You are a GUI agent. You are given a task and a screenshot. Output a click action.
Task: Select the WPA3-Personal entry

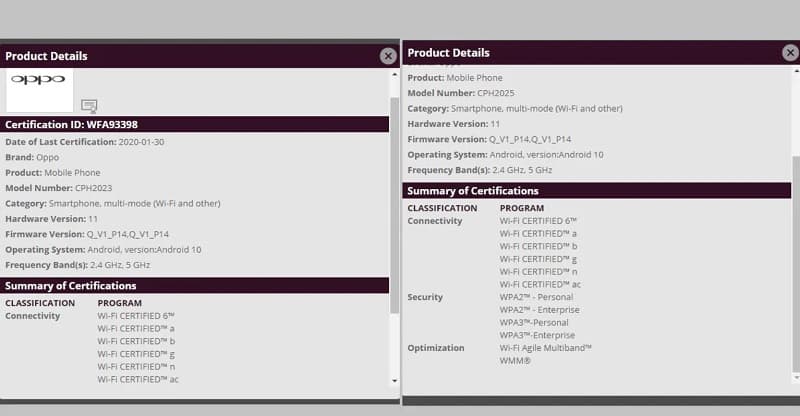(x=534, y=322)
